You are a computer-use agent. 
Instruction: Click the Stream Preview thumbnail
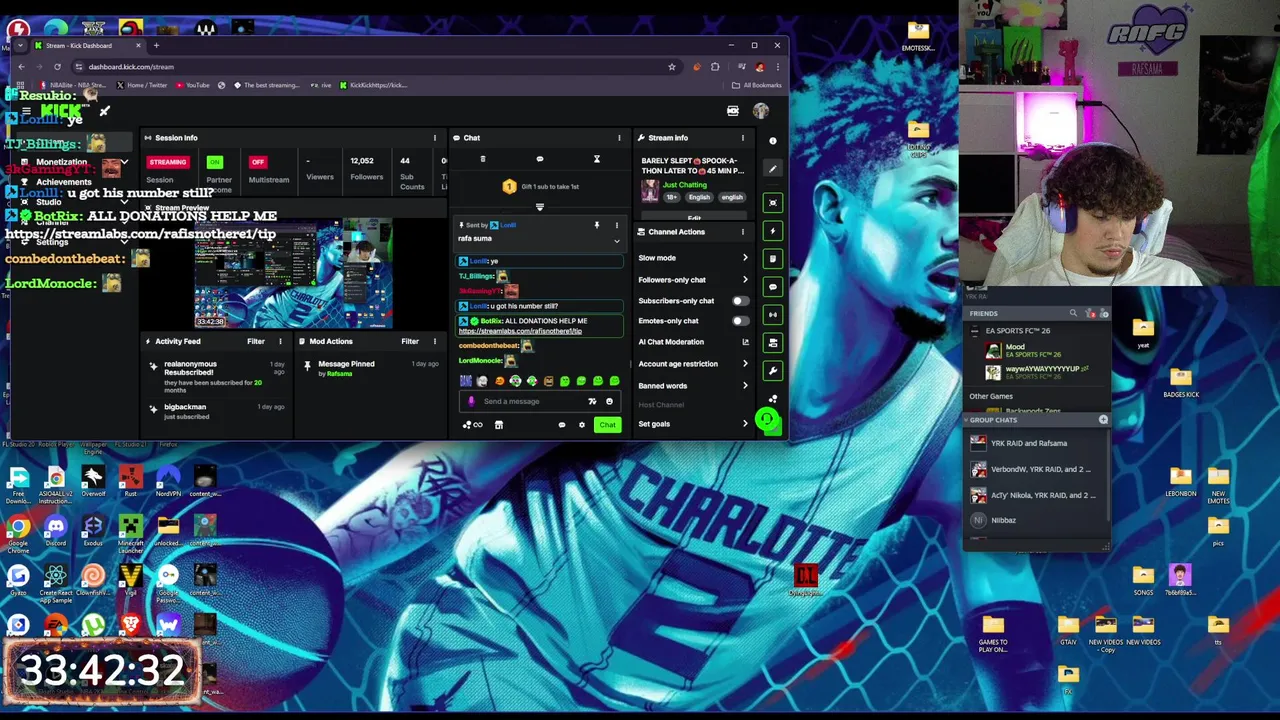(293, 272)
